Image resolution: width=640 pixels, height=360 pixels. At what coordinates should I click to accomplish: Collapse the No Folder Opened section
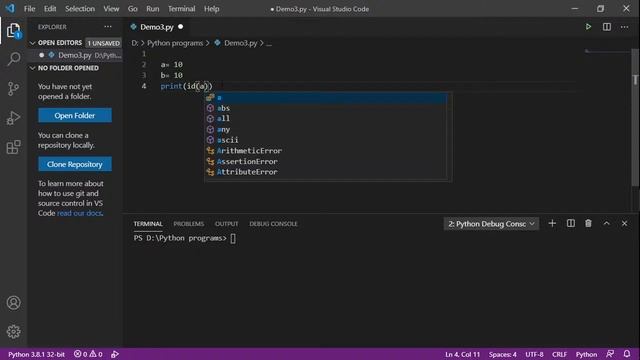(32, 68)
